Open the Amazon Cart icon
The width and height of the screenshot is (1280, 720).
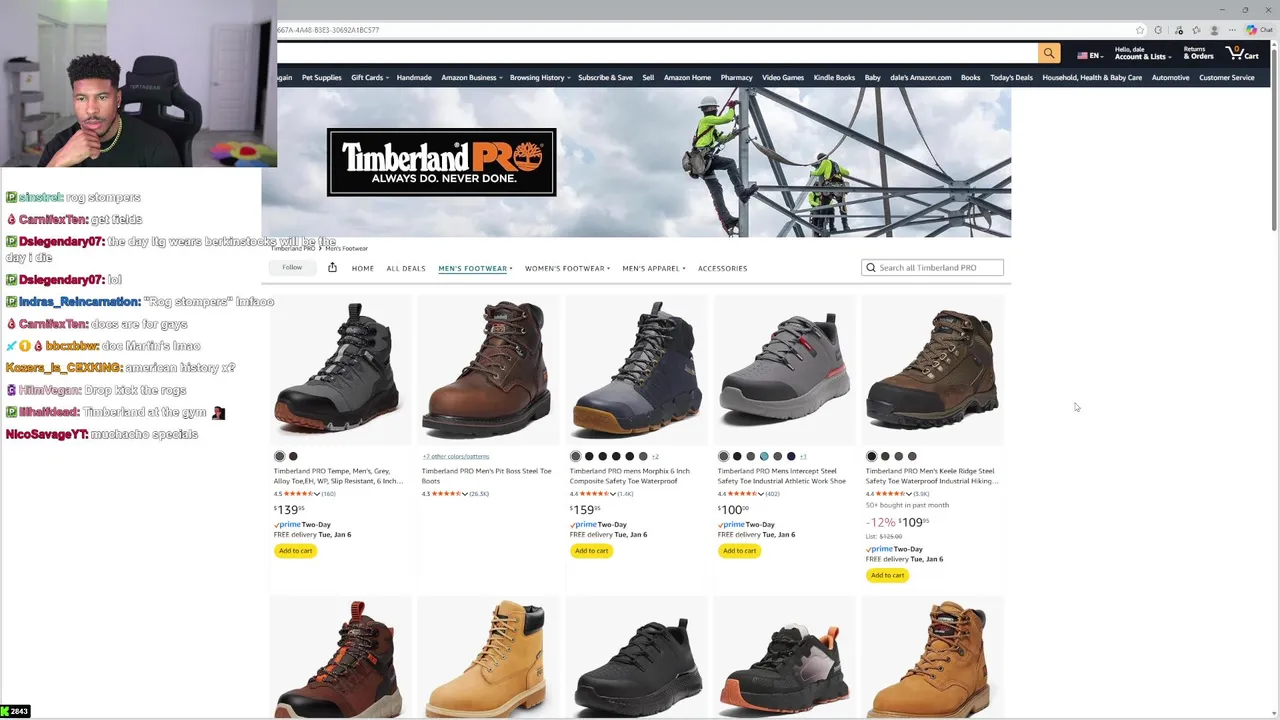tap(1243, 53)
